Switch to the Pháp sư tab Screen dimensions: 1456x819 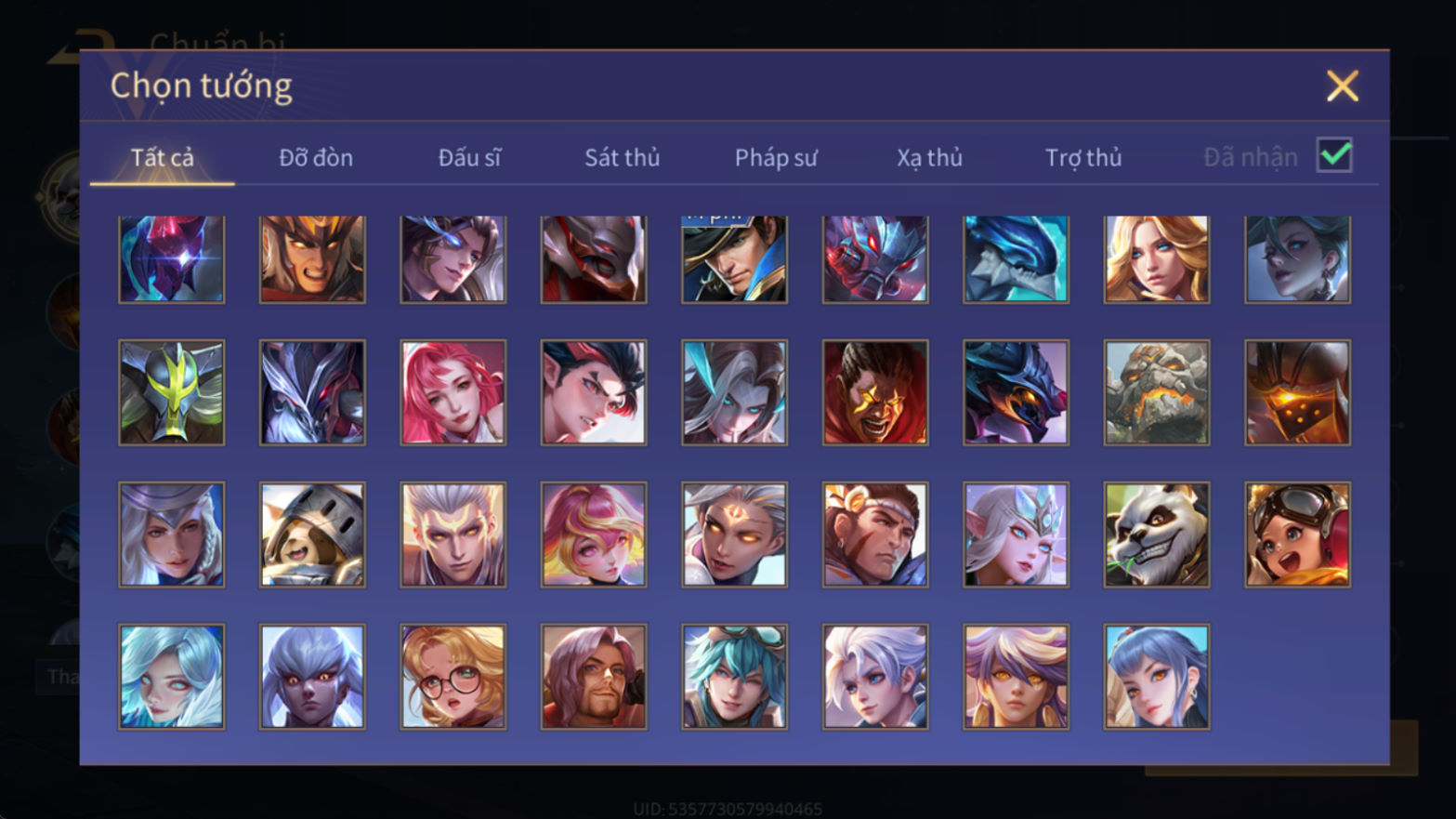click(776, 158)
